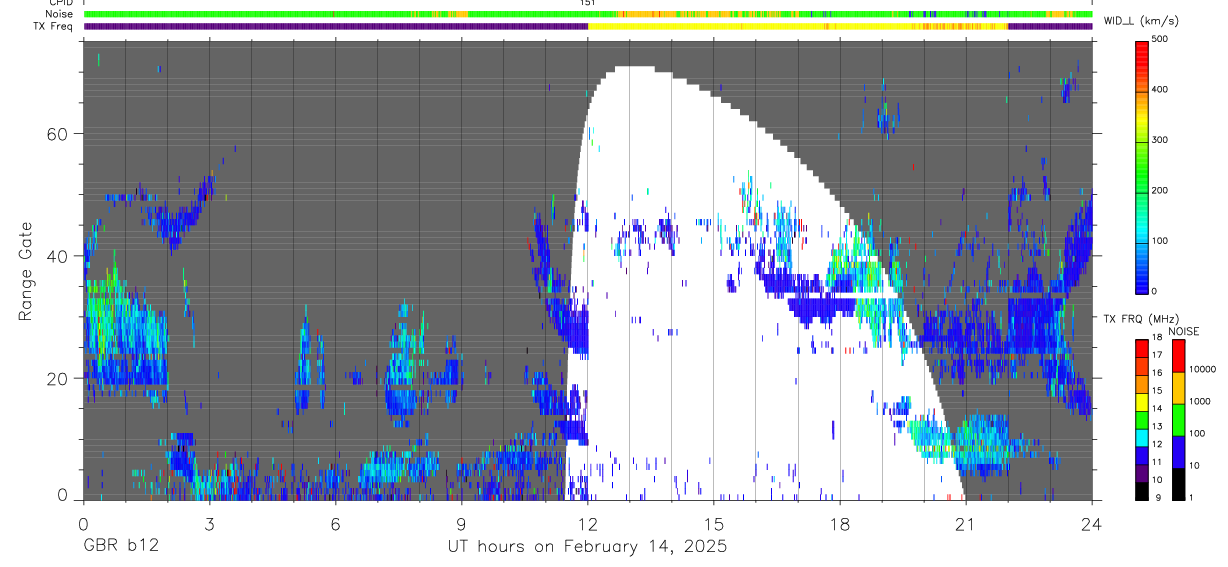Viewport: 1228px width, 567px height.
Task: Click the 9 MHz label in TX frequency legend
Action: 1157,498
